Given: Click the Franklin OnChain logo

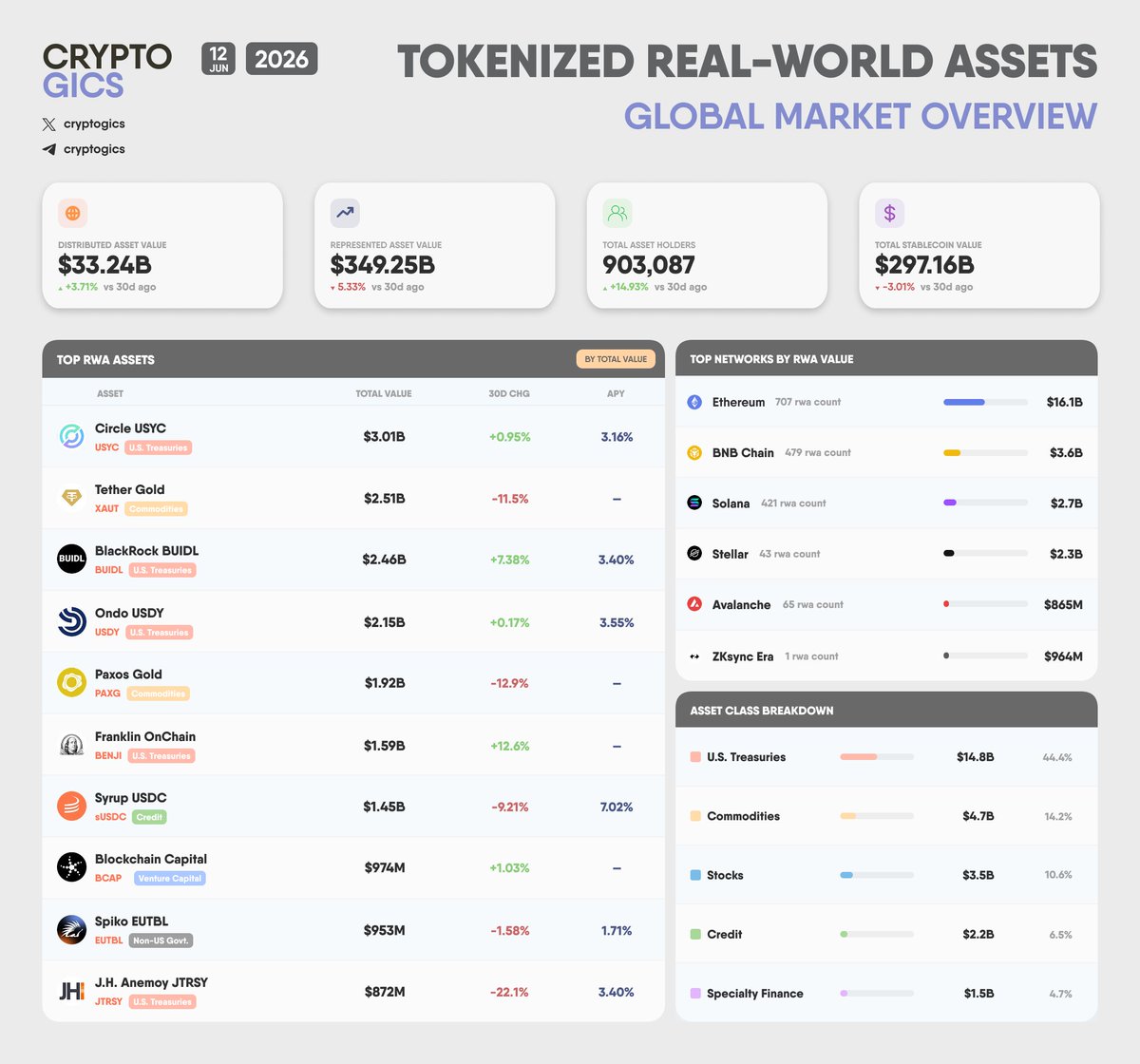Looking at the screenshot, I should tap(72, 745).
